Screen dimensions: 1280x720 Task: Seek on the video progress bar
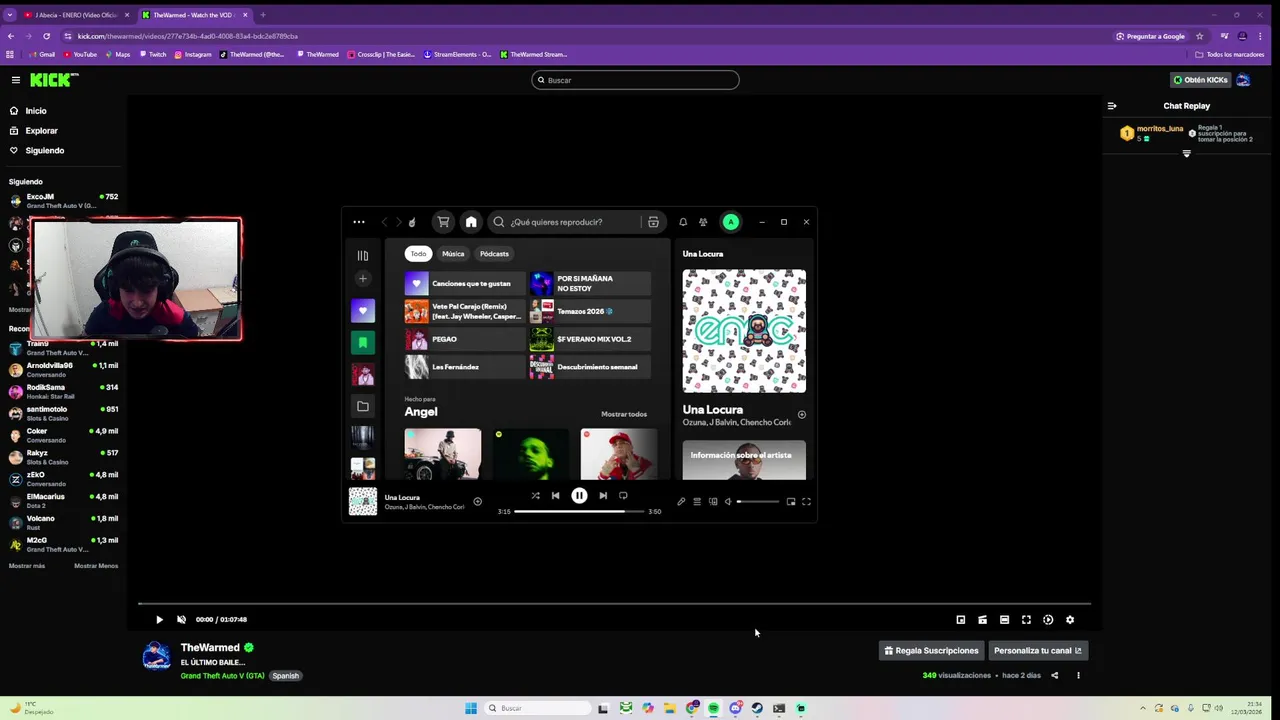click(614, 604)
